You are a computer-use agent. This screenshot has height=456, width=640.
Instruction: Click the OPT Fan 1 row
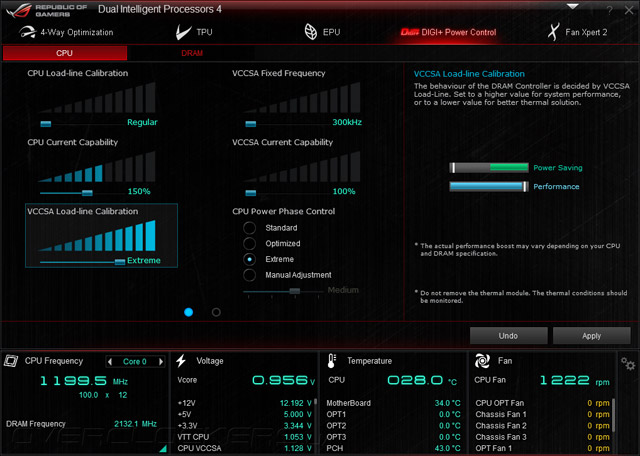tap(542, 448)
